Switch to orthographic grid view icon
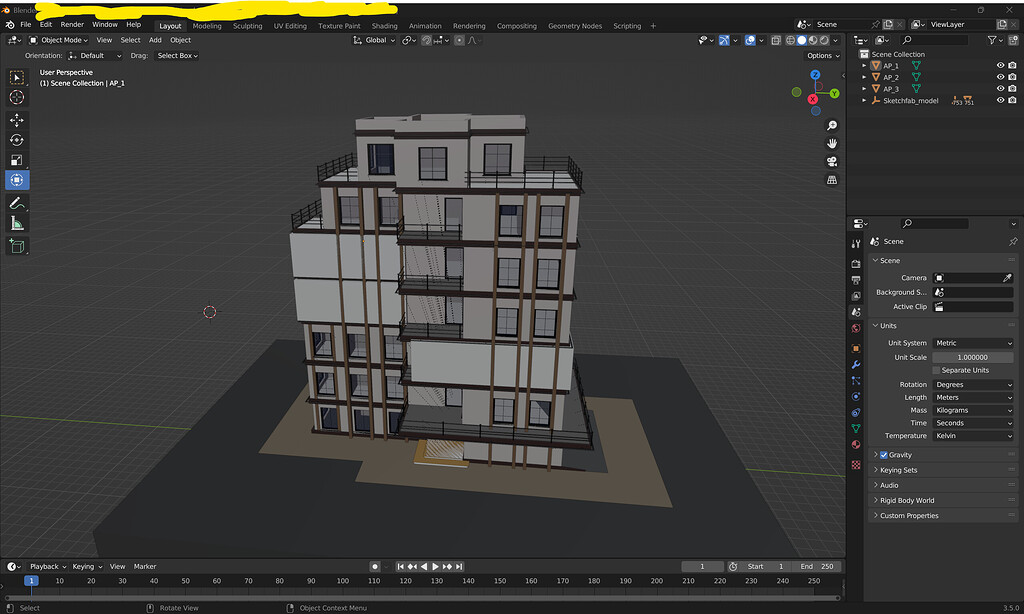Viewport: 1024px width, 614px height. [832, 180]
